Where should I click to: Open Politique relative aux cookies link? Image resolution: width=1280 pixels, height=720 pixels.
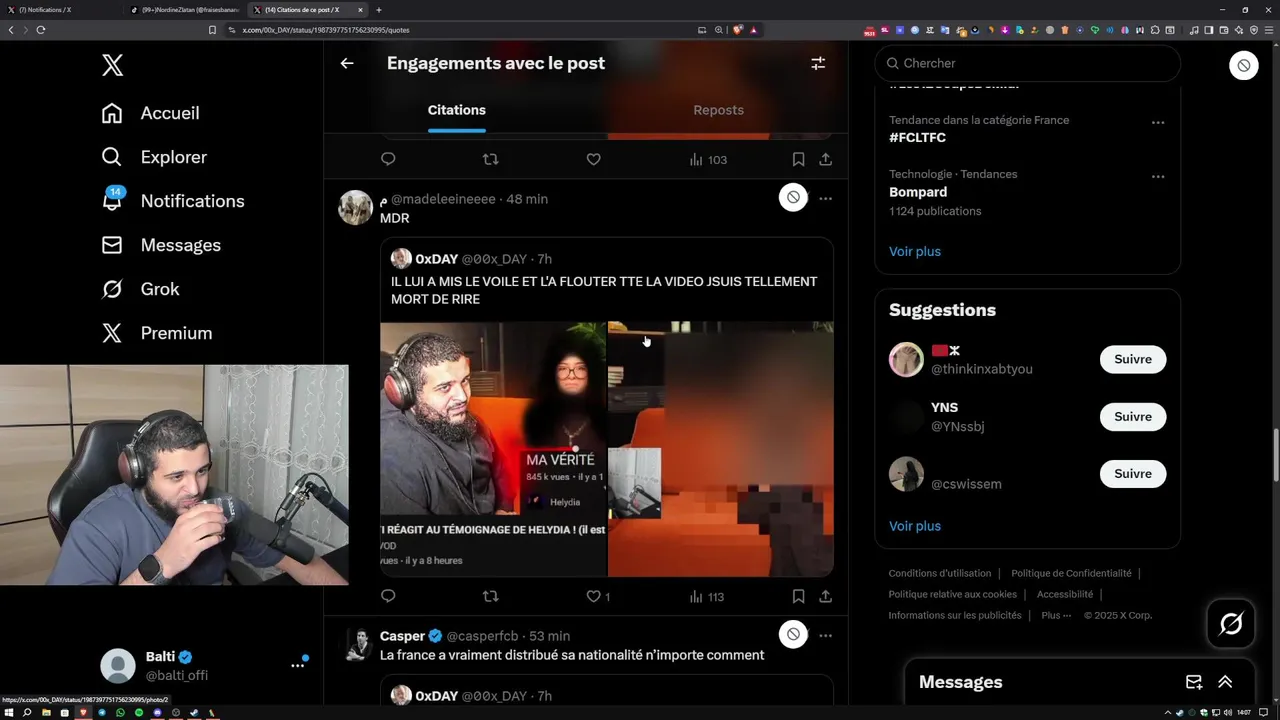tap(953, 594)
